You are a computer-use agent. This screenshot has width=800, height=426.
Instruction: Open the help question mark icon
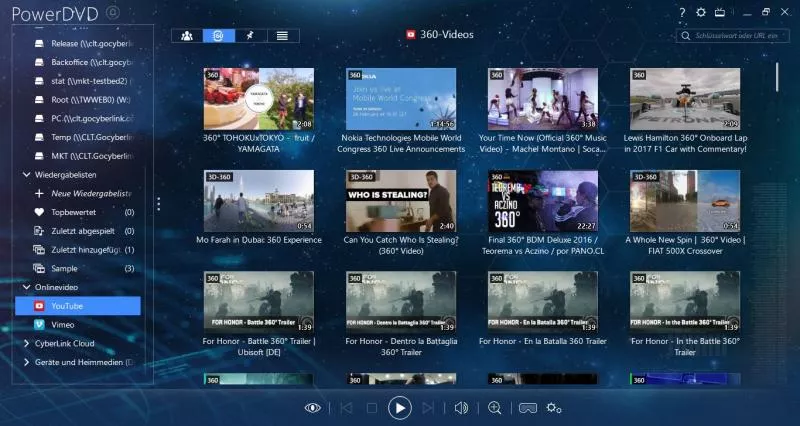[682, 13]
